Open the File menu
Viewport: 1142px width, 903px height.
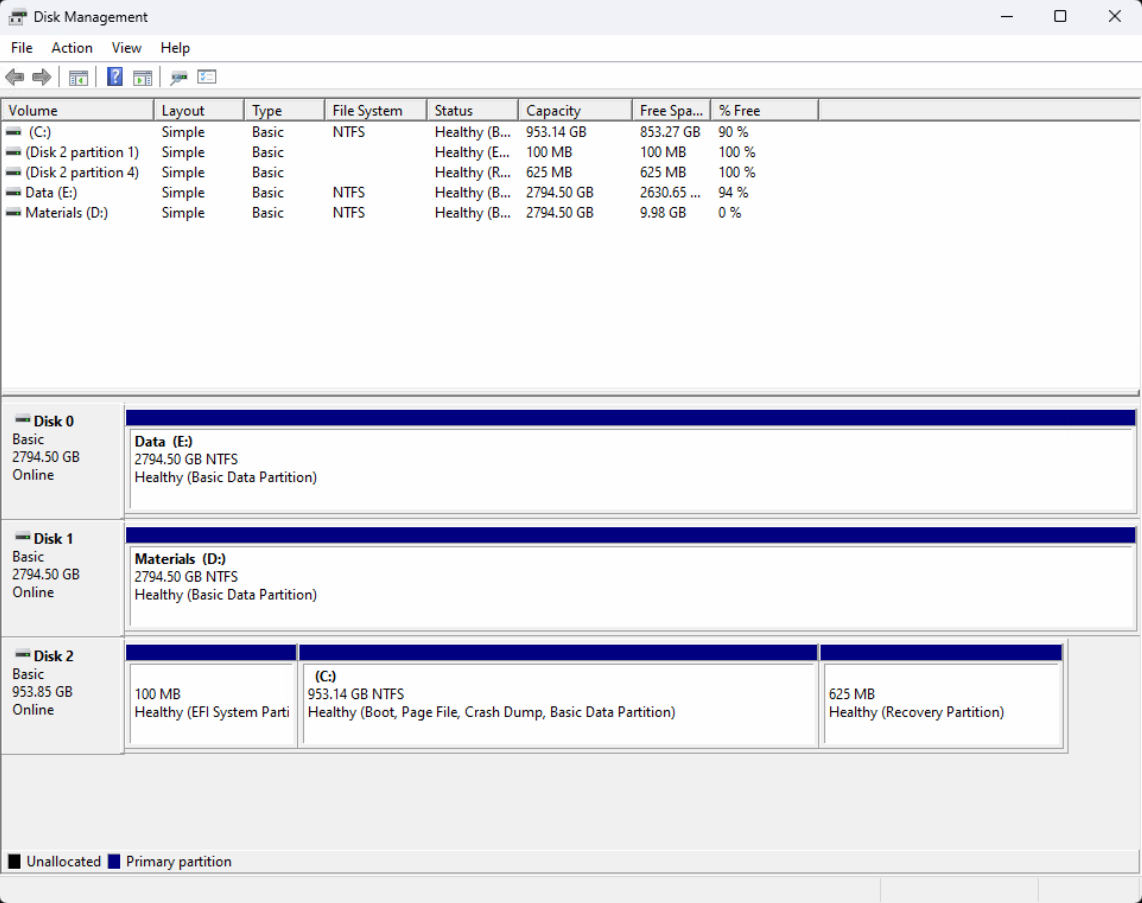[x=20, y=47]
